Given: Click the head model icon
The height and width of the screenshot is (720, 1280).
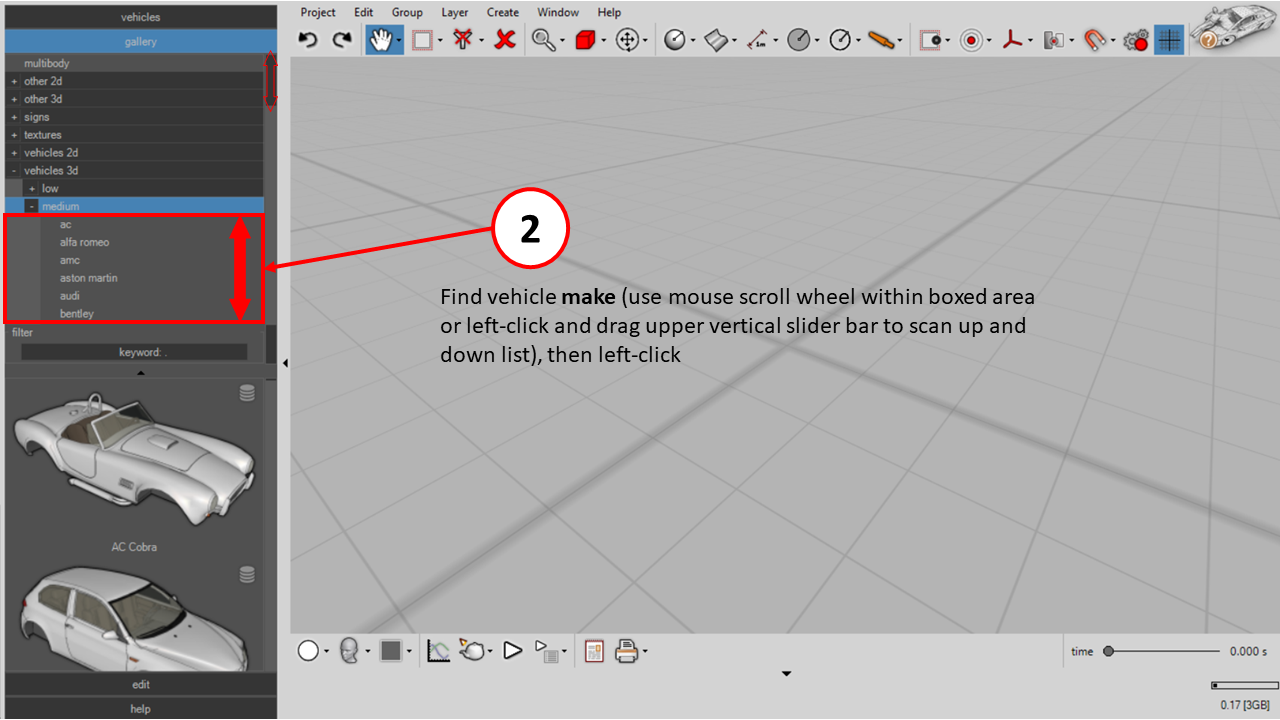Looking at the screenshot, I should [x=349, y=651].
